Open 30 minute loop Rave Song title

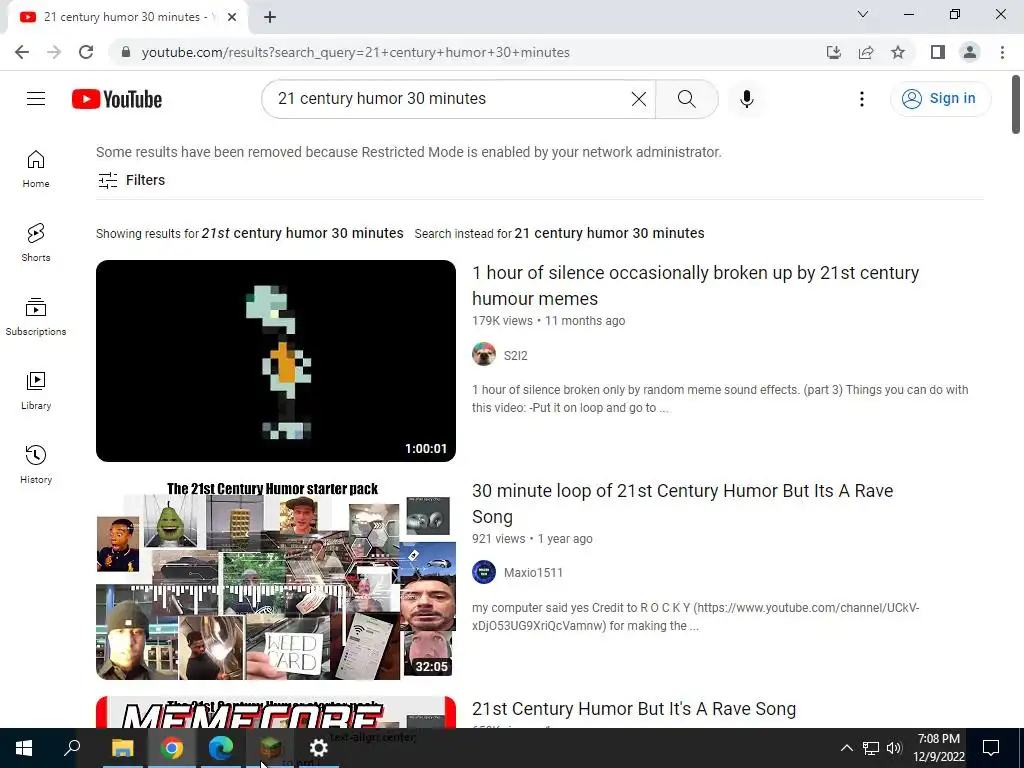682,504
